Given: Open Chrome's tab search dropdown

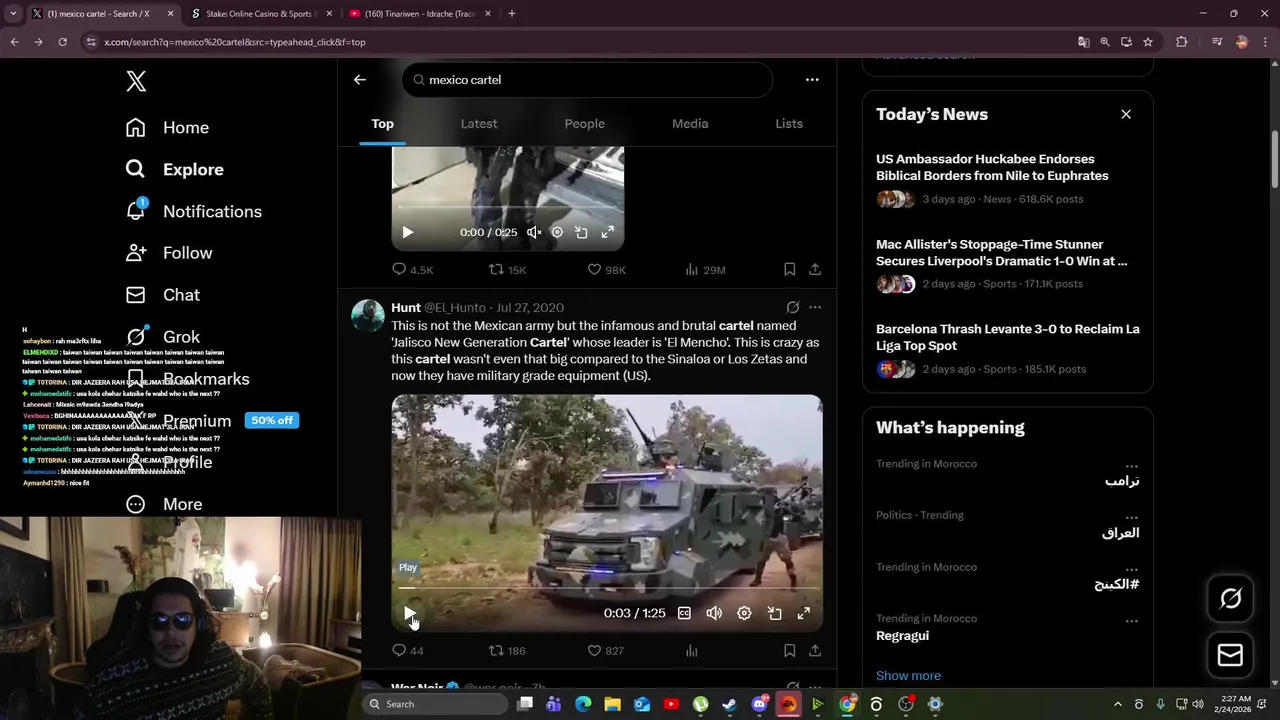Looking at the screenshot, I should pos(13,14).
